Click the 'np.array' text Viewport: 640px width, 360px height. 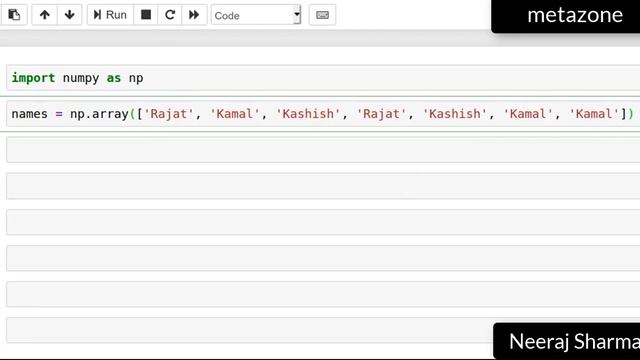coord(100,114)
